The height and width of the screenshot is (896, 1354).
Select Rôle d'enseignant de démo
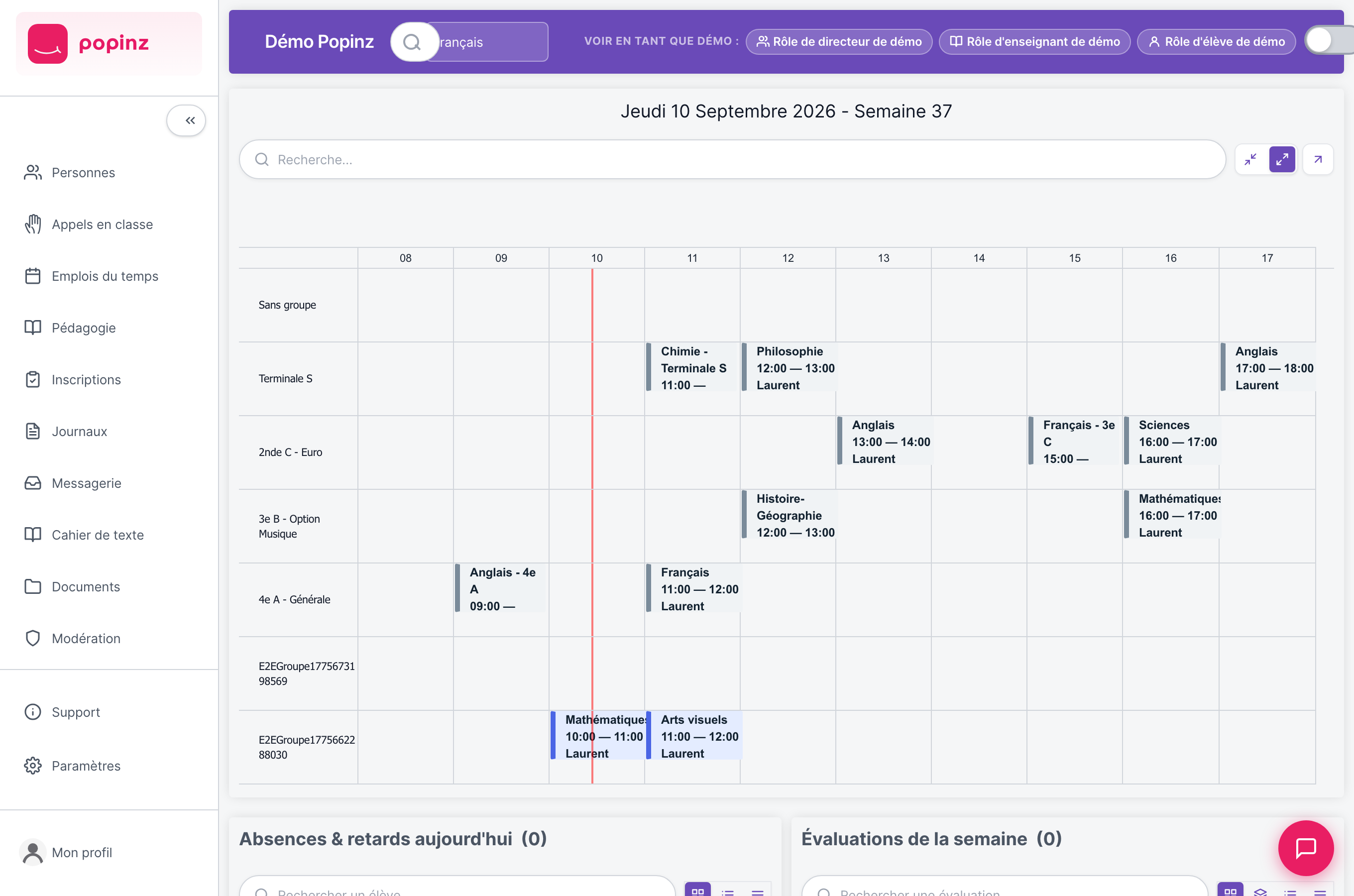[1034, 42]
